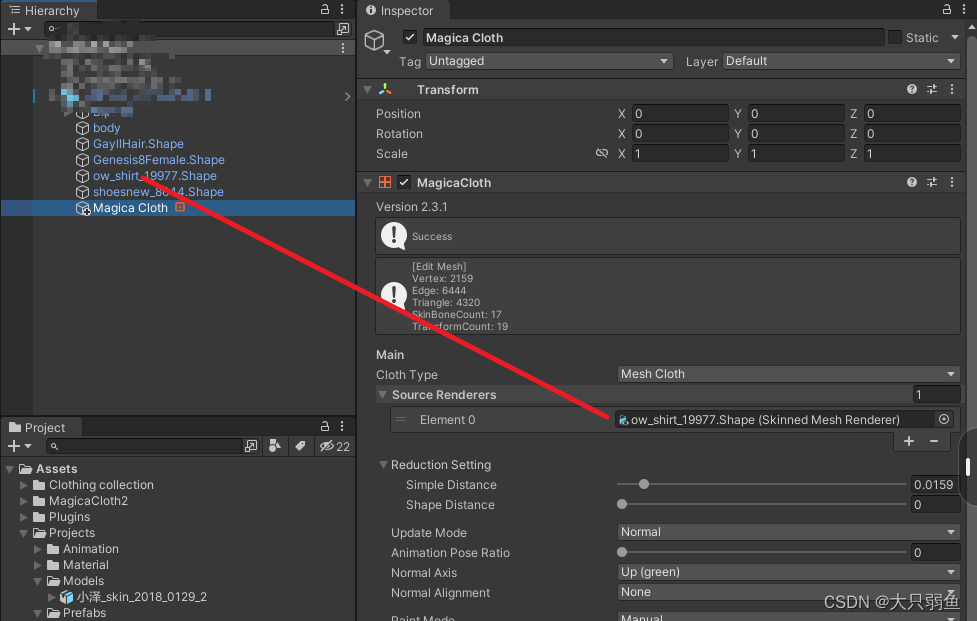Collapse the MagicaCloth component
The height and width of the screenshot is (621, 977).
coord(368,183)
